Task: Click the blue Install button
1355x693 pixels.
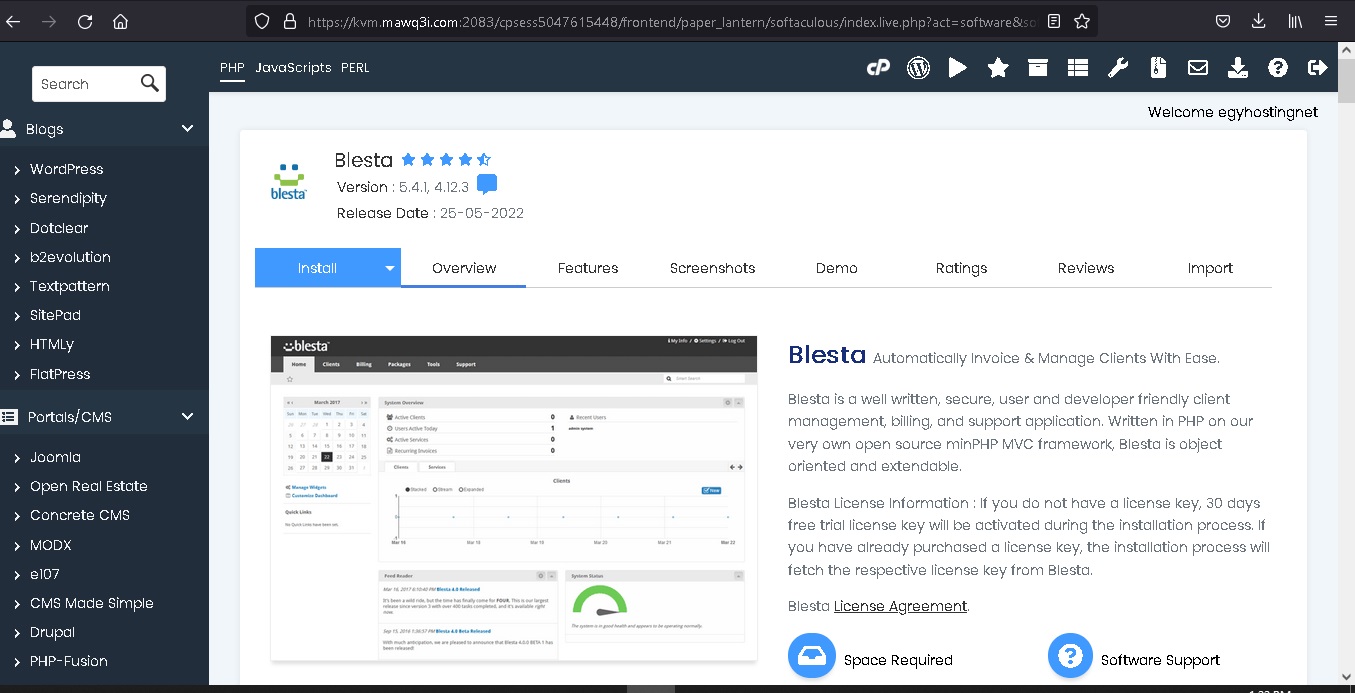Action: click(317, 268)
